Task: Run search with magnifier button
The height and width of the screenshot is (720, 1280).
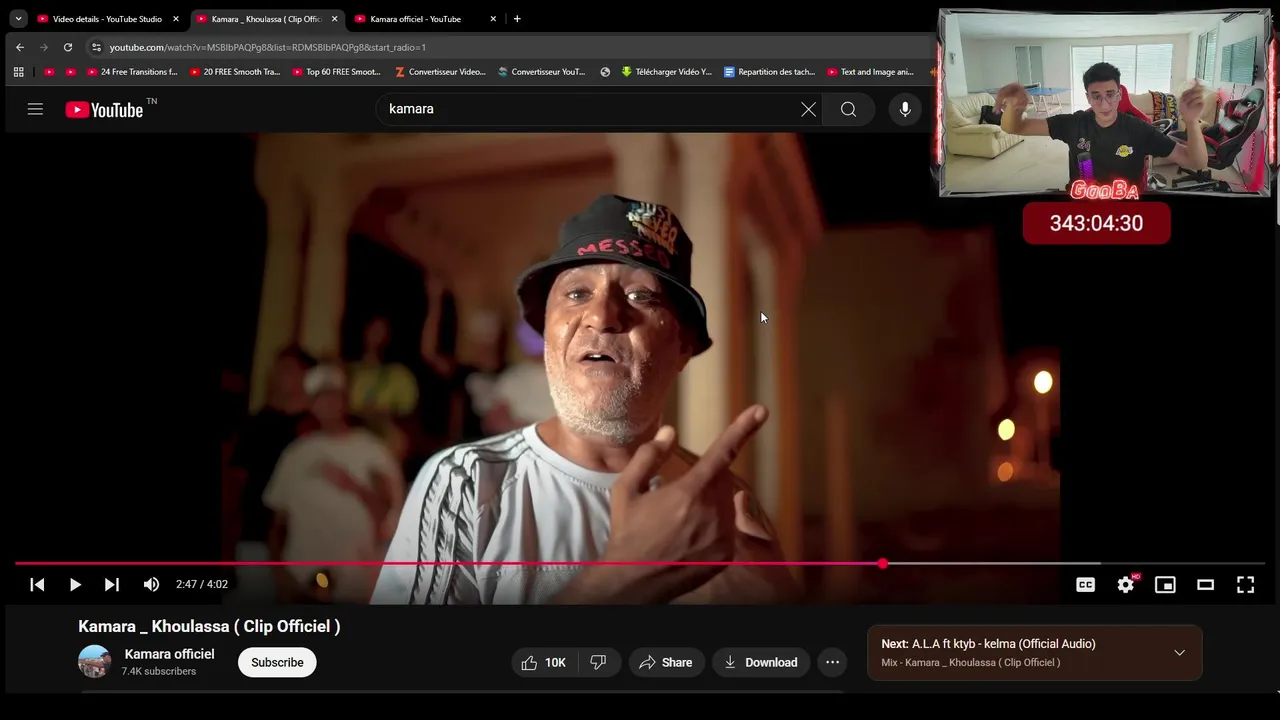Action: (x=848, y=109)
